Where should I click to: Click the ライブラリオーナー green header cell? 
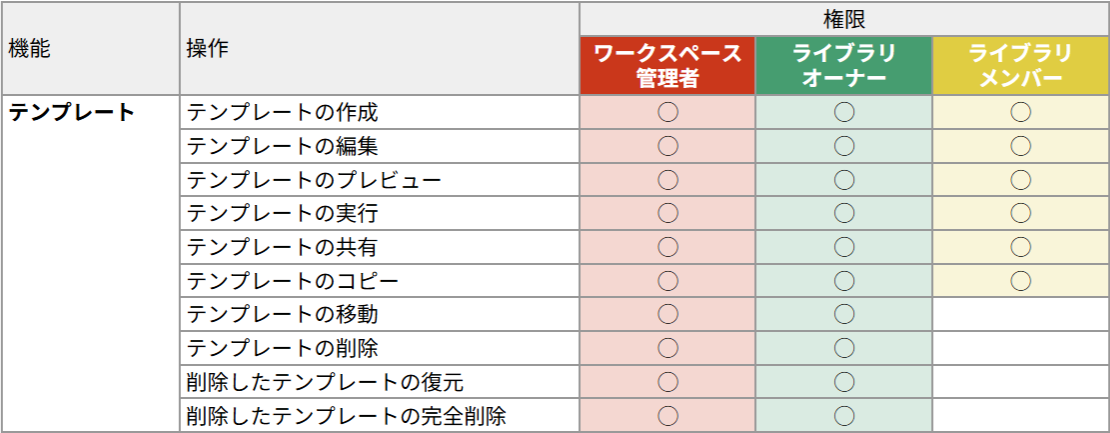(844, 66)
